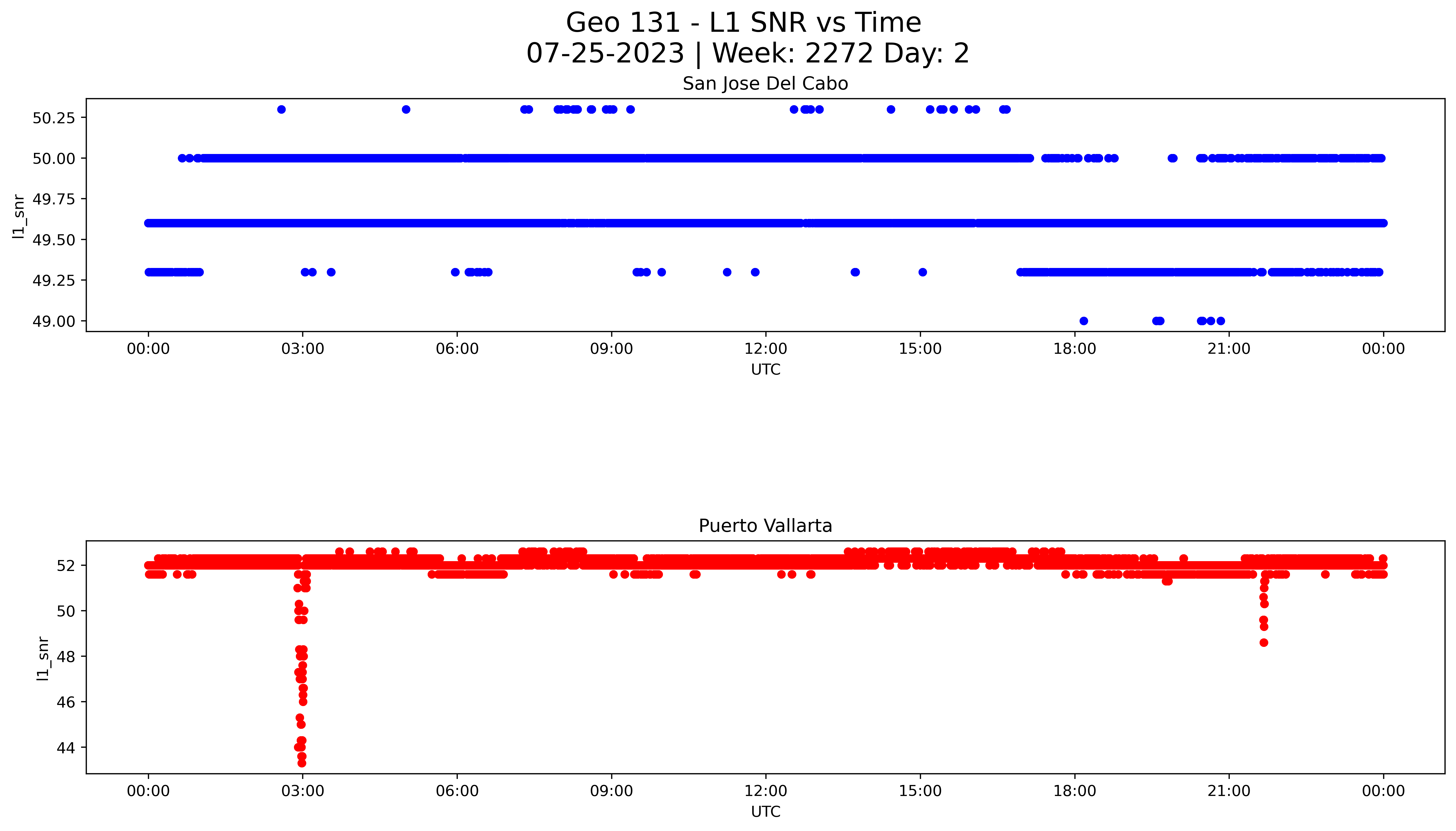Click the lowest red point of the dip near 21:40

point(1264,643)
